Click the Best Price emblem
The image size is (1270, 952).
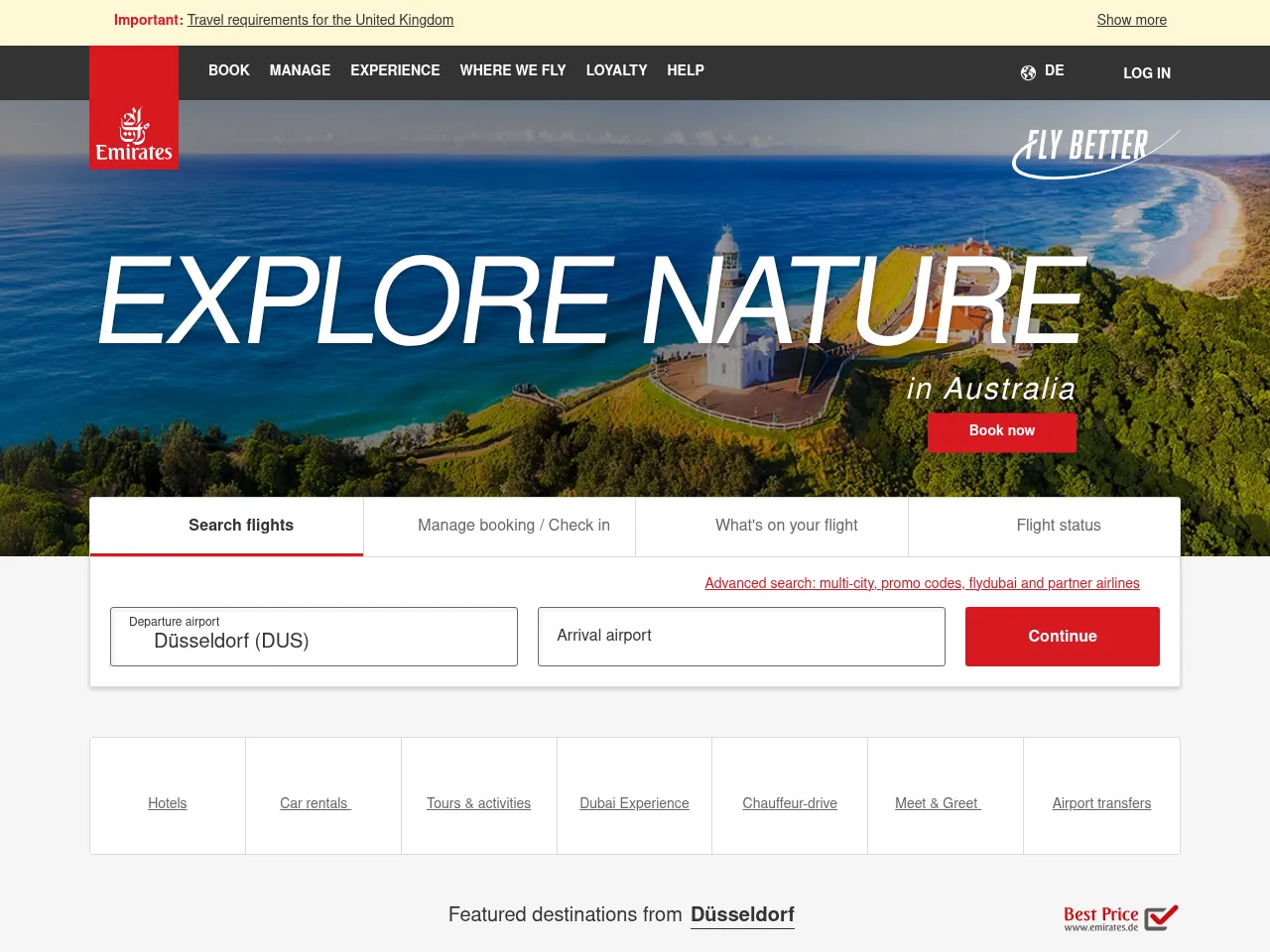pyautogui.click(x=1119, y=917)
